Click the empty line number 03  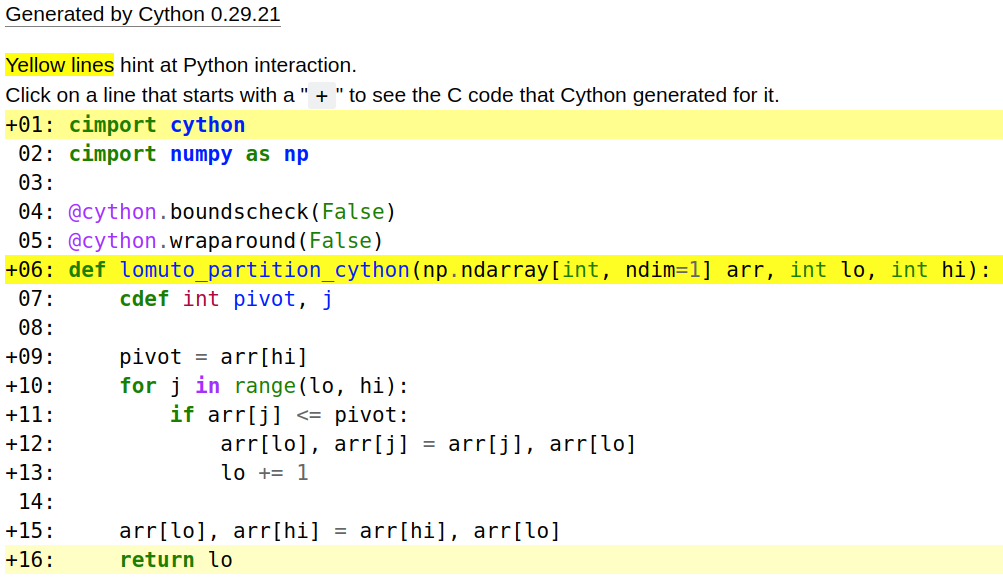point(36,183)
